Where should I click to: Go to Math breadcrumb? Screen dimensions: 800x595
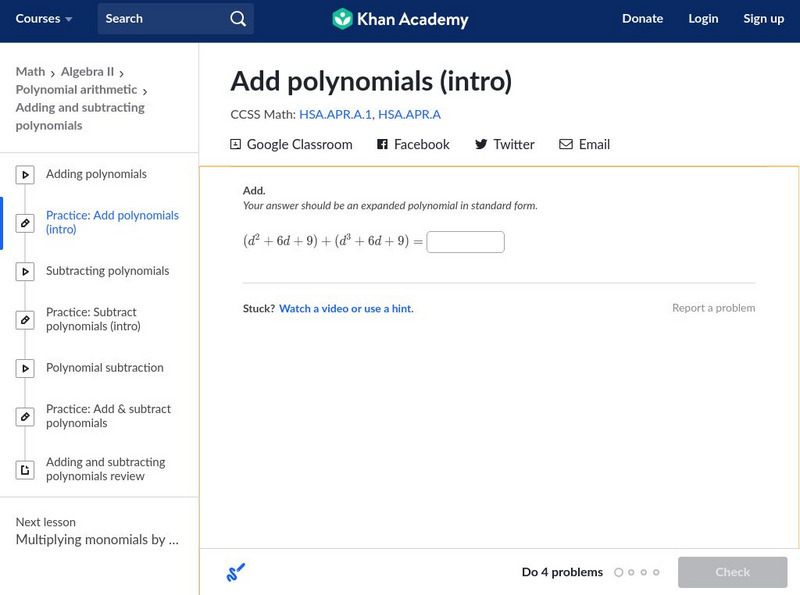pyautogui.click(x=30, y=71)
